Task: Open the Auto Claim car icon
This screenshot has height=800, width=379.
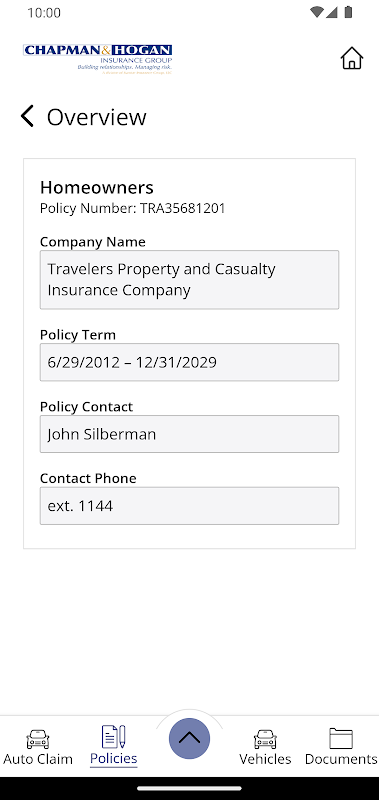Action: coord(38,738)
